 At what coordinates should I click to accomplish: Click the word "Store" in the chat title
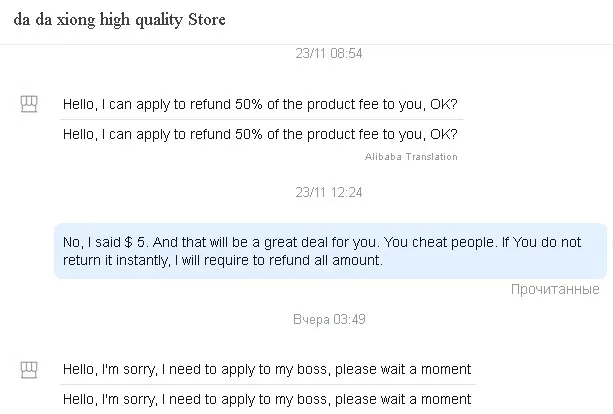(205, 21)
